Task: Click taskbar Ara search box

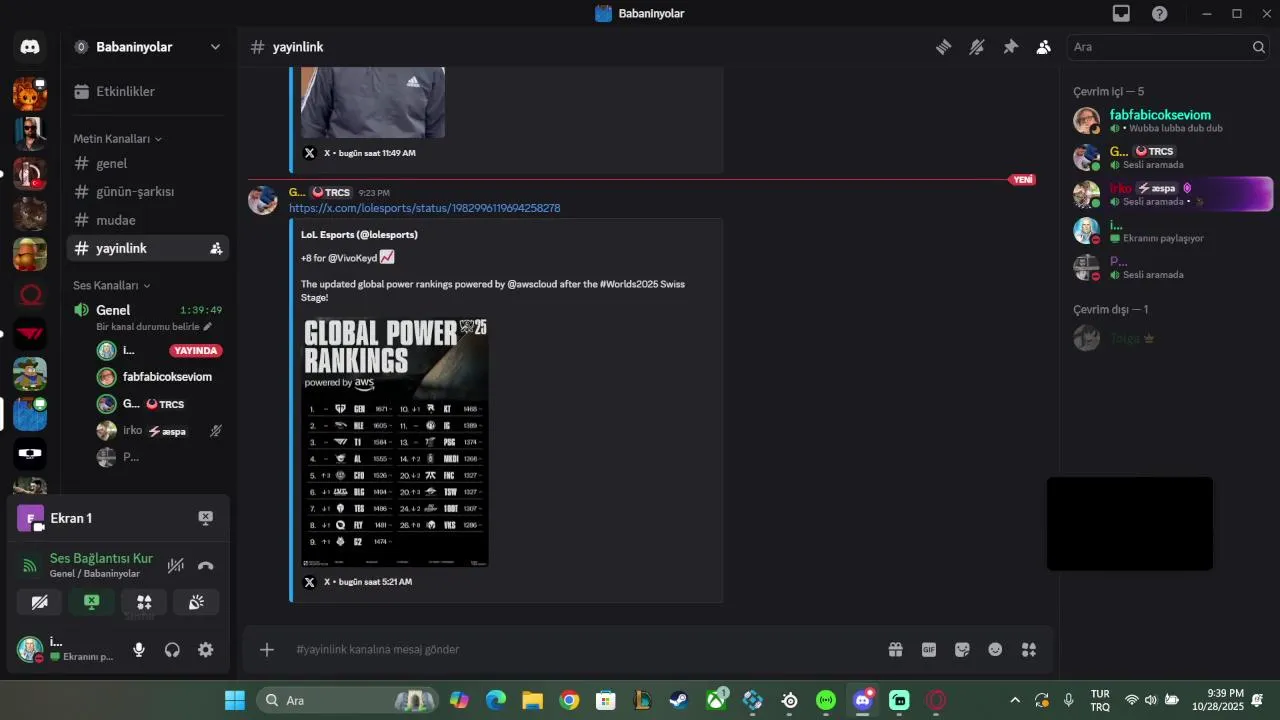Action: pyautogui.click(x=348, y=700)
